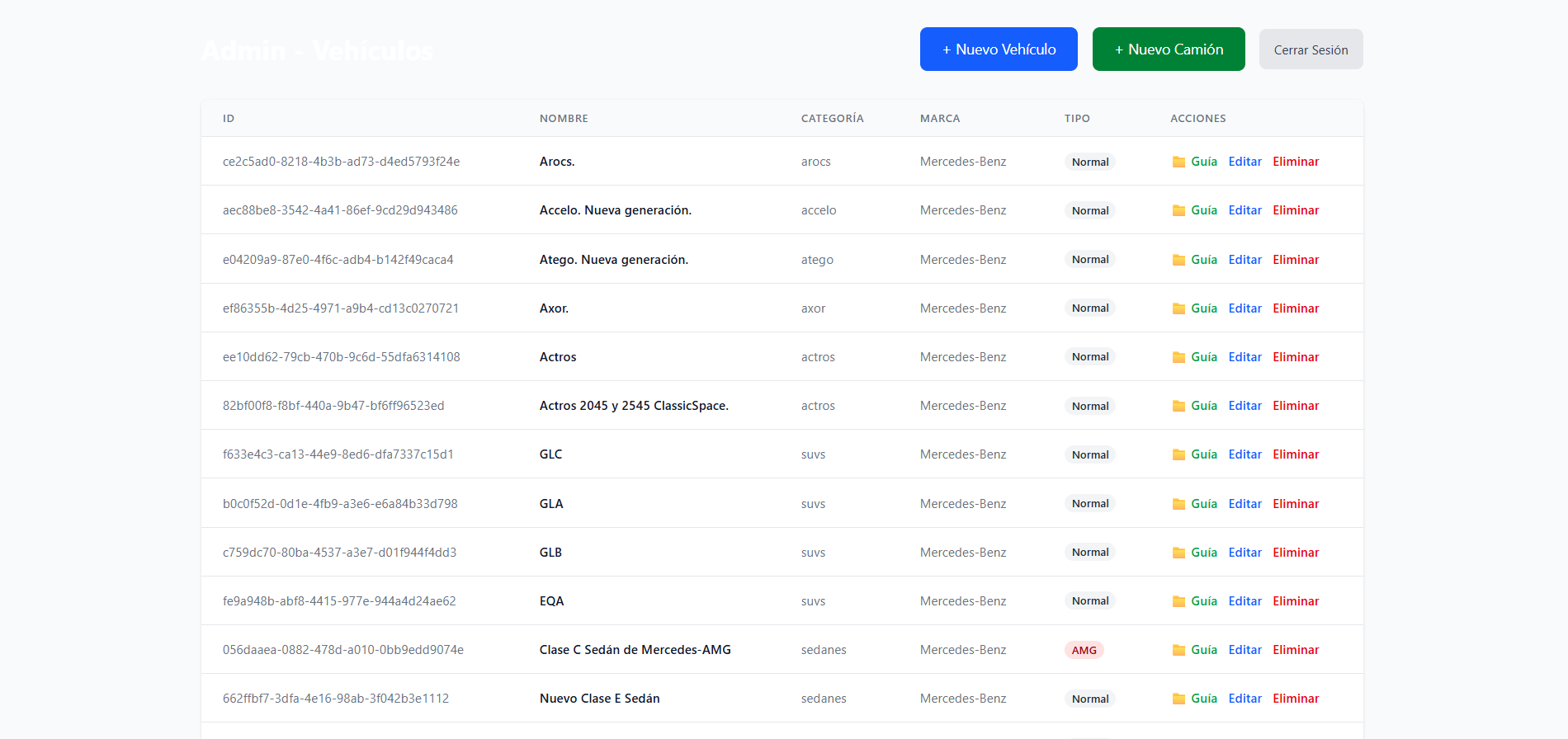
Task: Select the ACCIONES column header
Action: point(1197,119)
